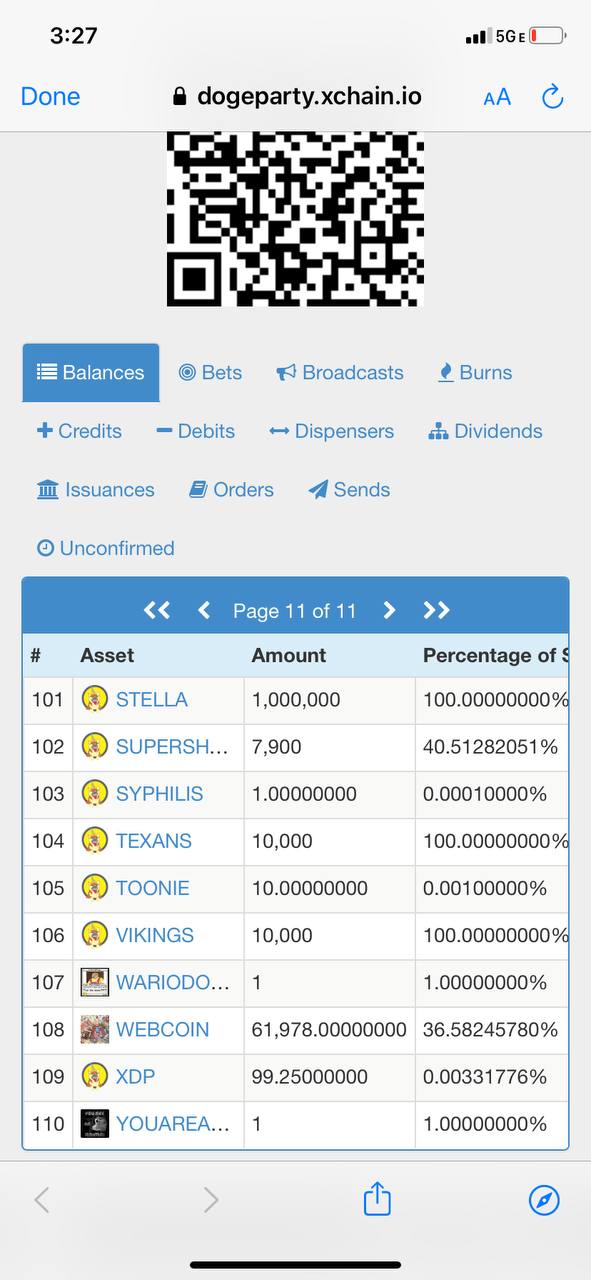Open the Broadcasts tab

[x=340, y=372]
